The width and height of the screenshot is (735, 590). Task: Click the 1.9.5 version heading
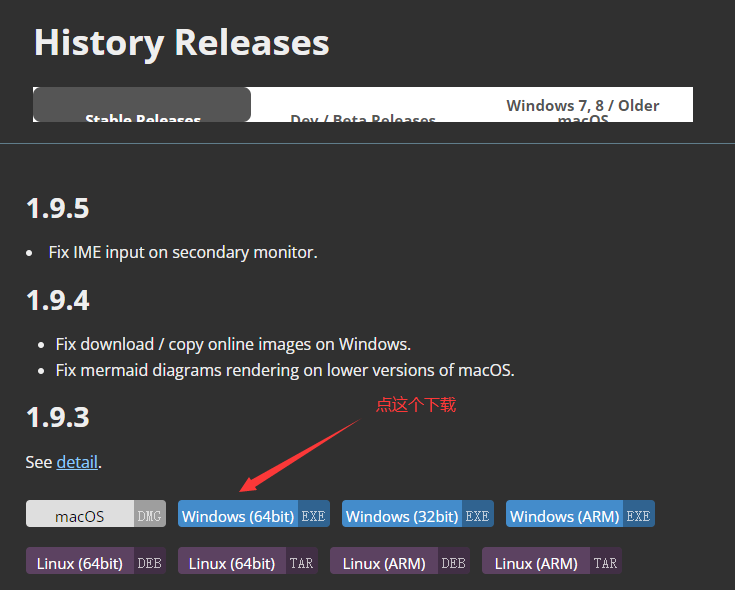pyautogui.click(x=57, y=209)
